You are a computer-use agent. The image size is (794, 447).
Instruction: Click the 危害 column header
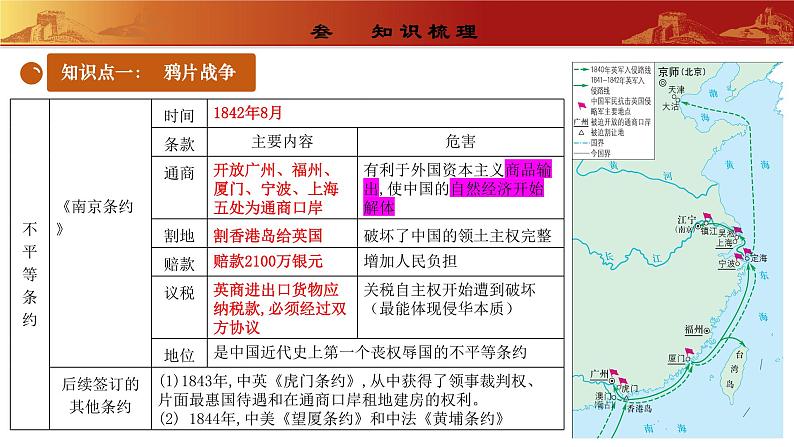tap(460, 141)
